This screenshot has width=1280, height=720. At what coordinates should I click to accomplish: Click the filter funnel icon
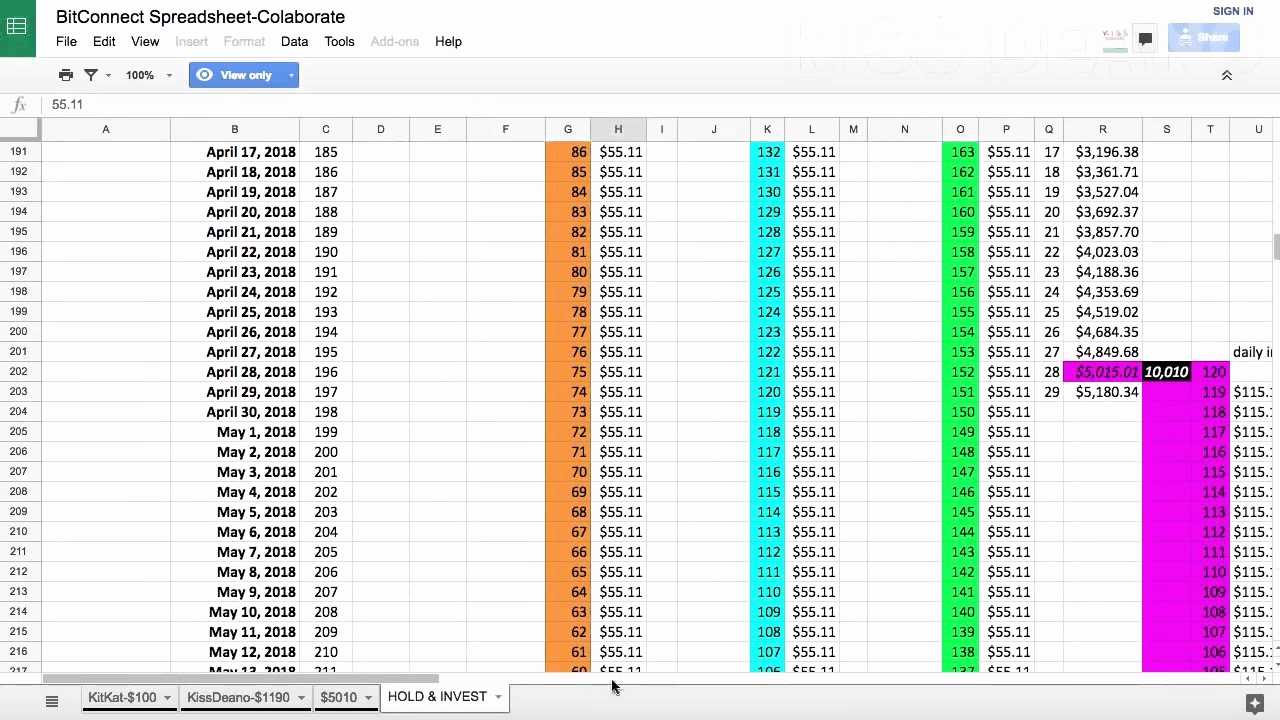91,75
